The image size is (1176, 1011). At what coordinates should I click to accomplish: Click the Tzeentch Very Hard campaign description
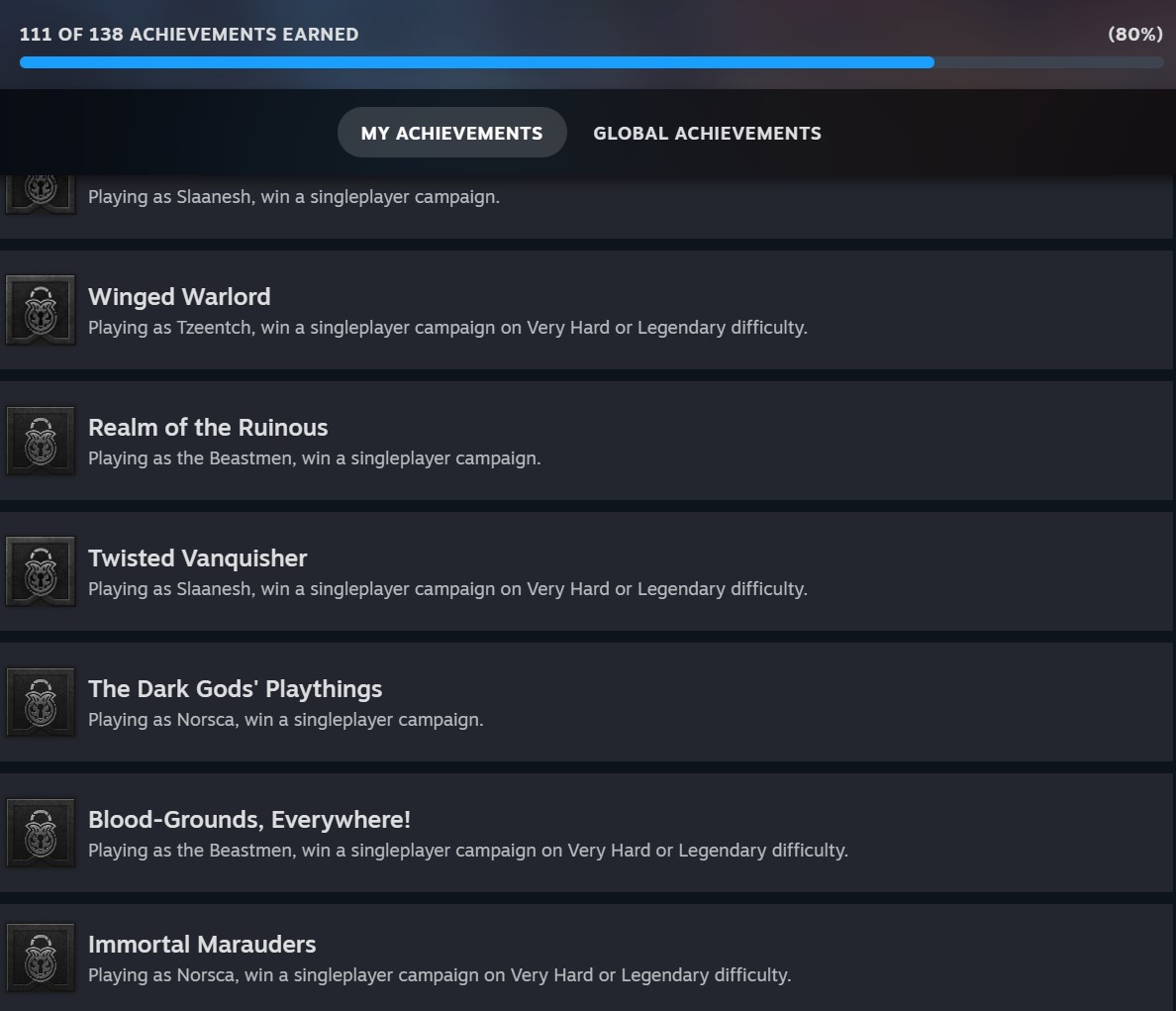(447, 328)
